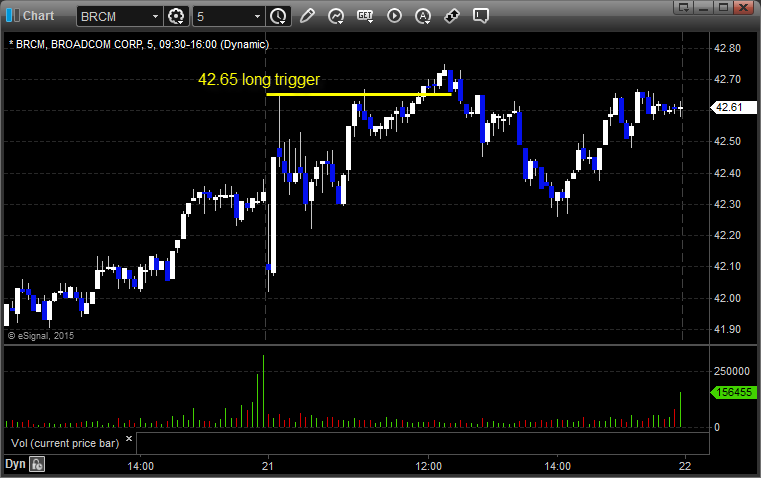Click the 42.70 price axis label
The height and width of the screenshot is (478, 761).
(728, 79)
